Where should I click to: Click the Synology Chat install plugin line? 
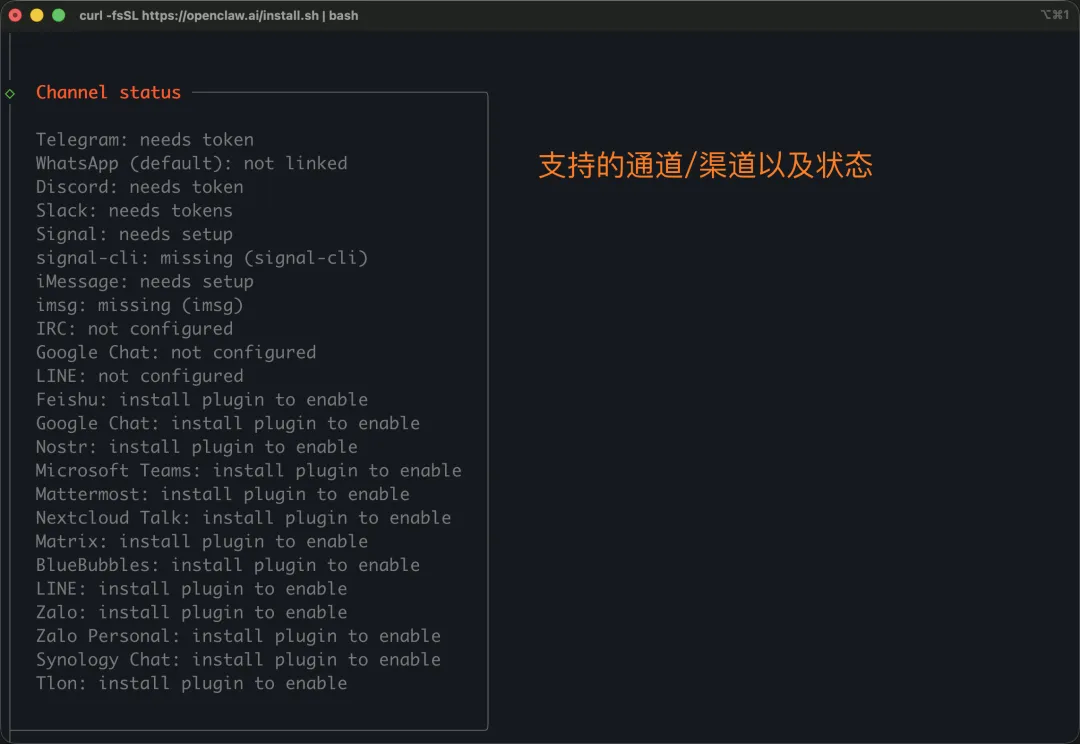tap(238, 660)
